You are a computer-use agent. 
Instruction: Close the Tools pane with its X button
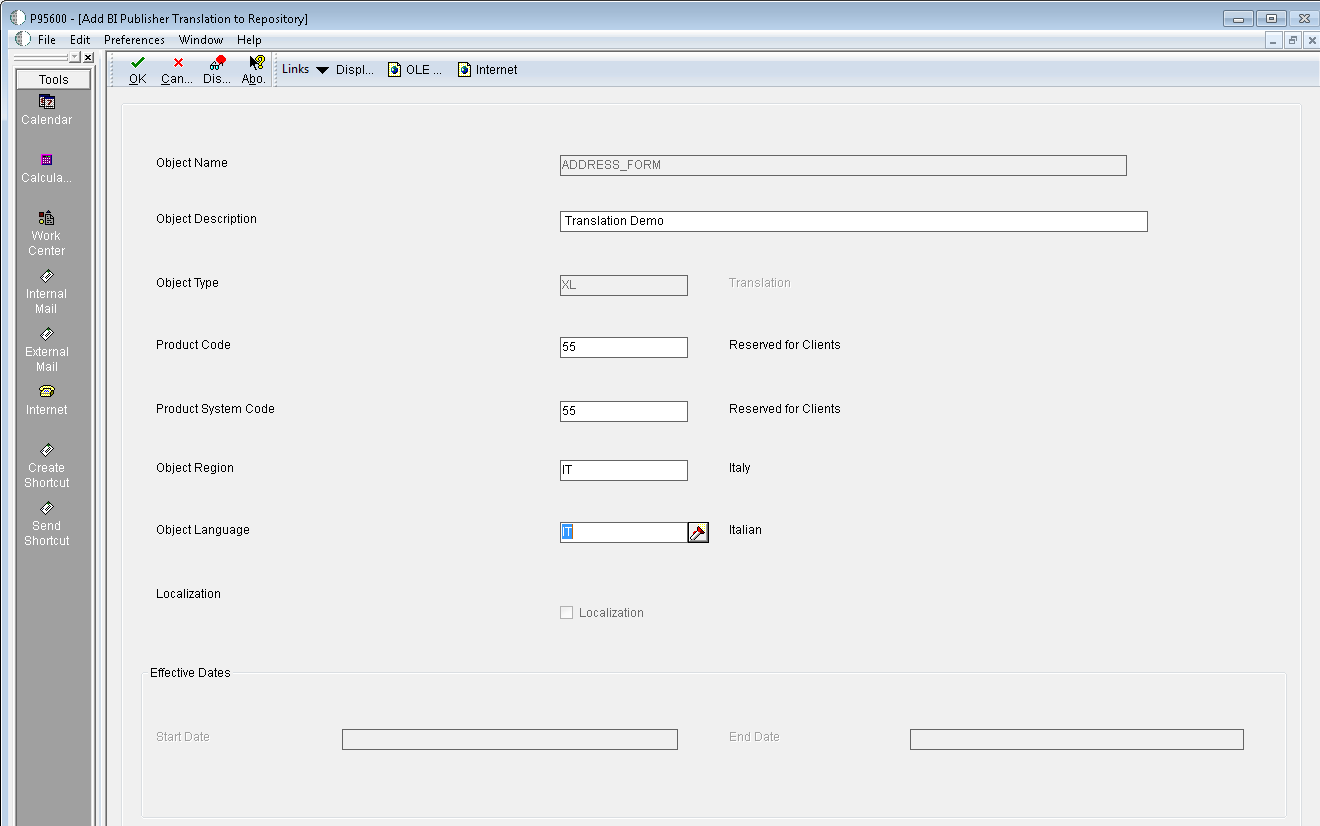coord(88,58)
